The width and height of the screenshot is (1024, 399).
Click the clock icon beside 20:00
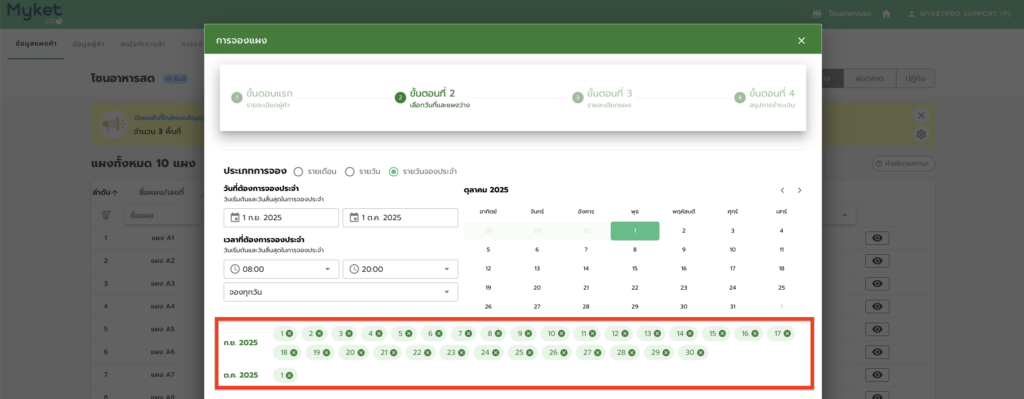coord(355,269)
